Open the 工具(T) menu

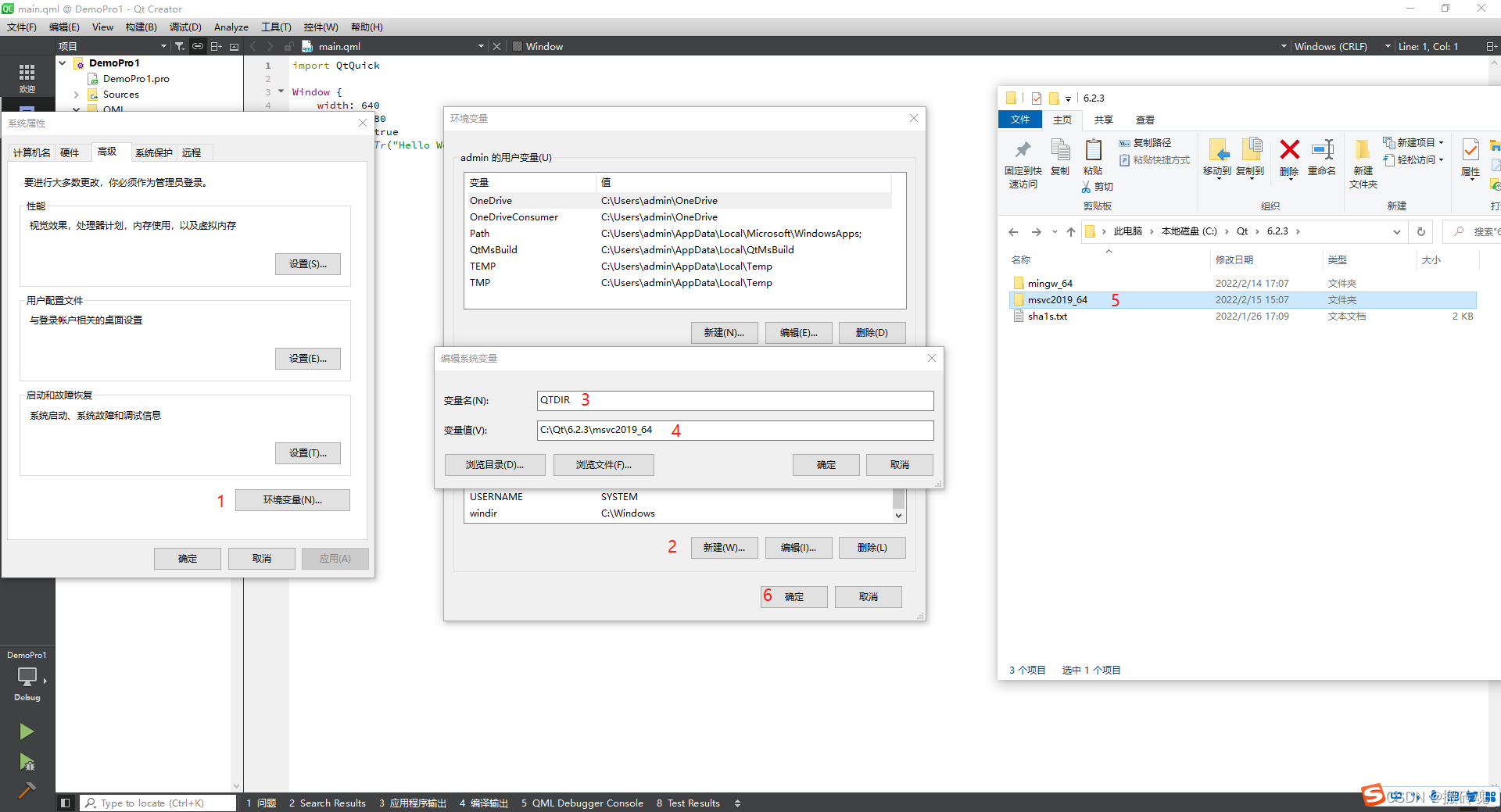pos(276,27)
